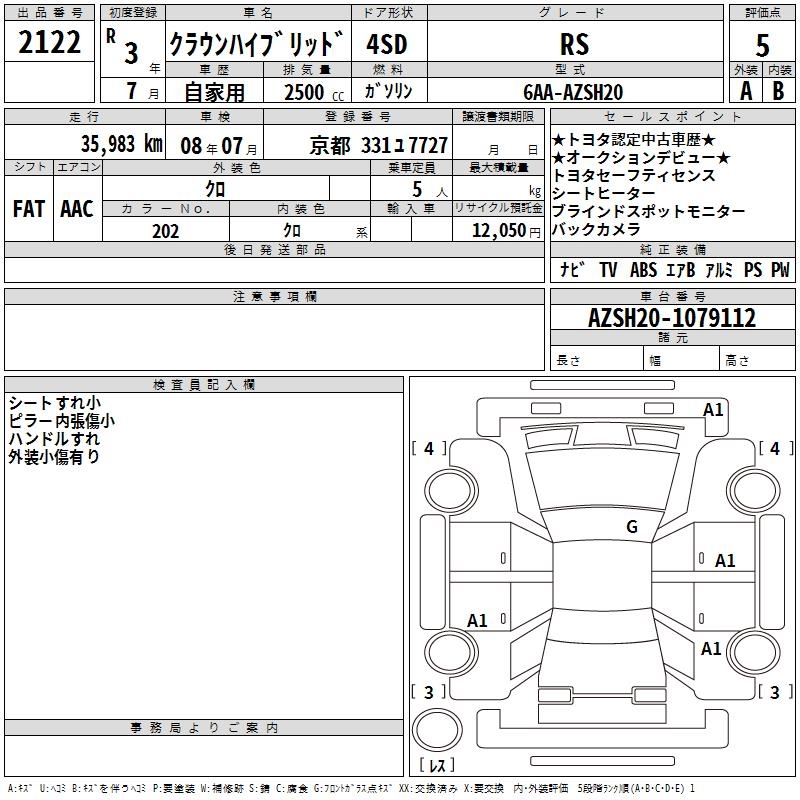Screen dimensions: 800x800
Task: Click seating capacity 5人
Action: point(430,190)
